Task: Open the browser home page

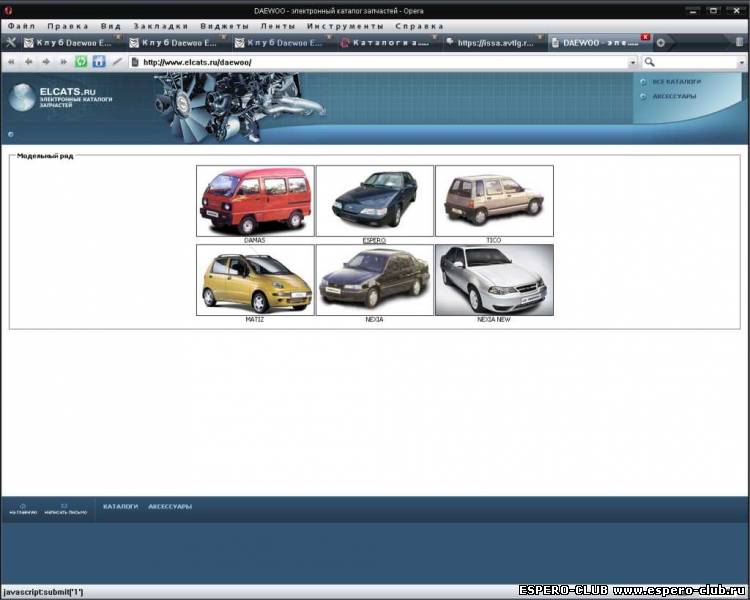Action: [x=99, y=61]
